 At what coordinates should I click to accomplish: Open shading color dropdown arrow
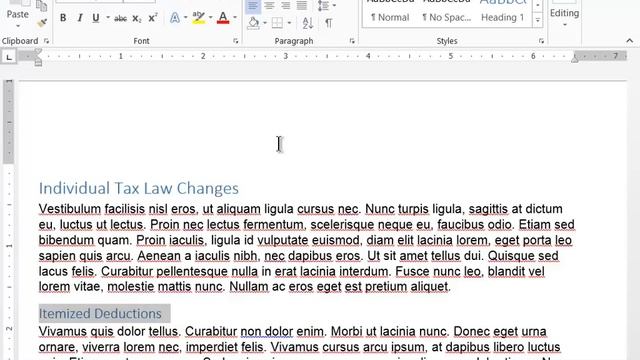[265, 23]
